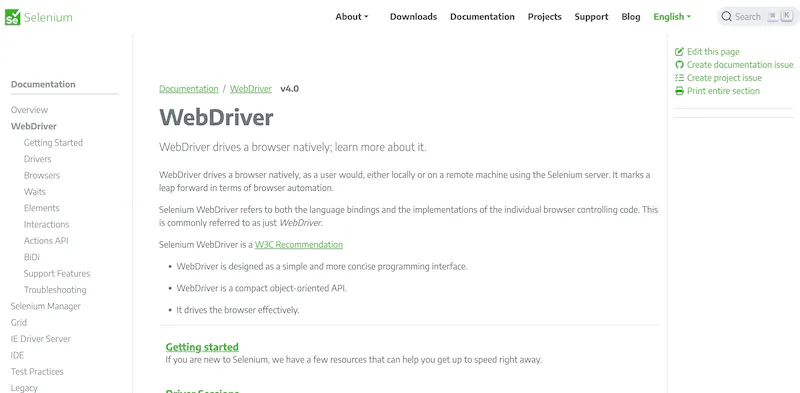
Task: Open the English language dropdown
Action: click(672, 17)
